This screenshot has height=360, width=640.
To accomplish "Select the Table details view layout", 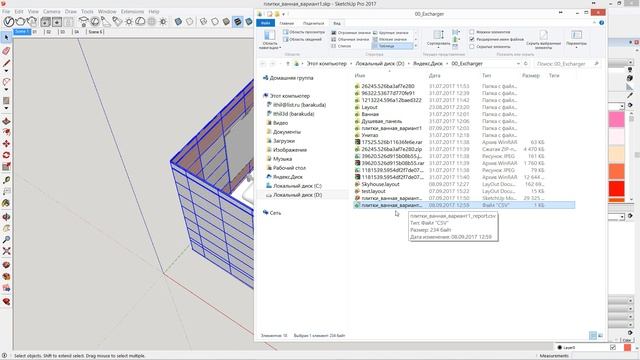I will coord(392,46).
